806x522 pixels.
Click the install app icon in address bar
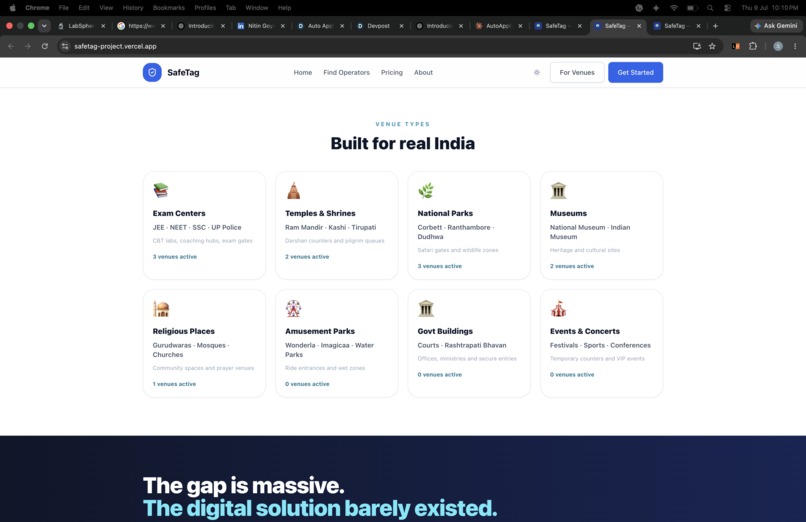click(697, 46)
